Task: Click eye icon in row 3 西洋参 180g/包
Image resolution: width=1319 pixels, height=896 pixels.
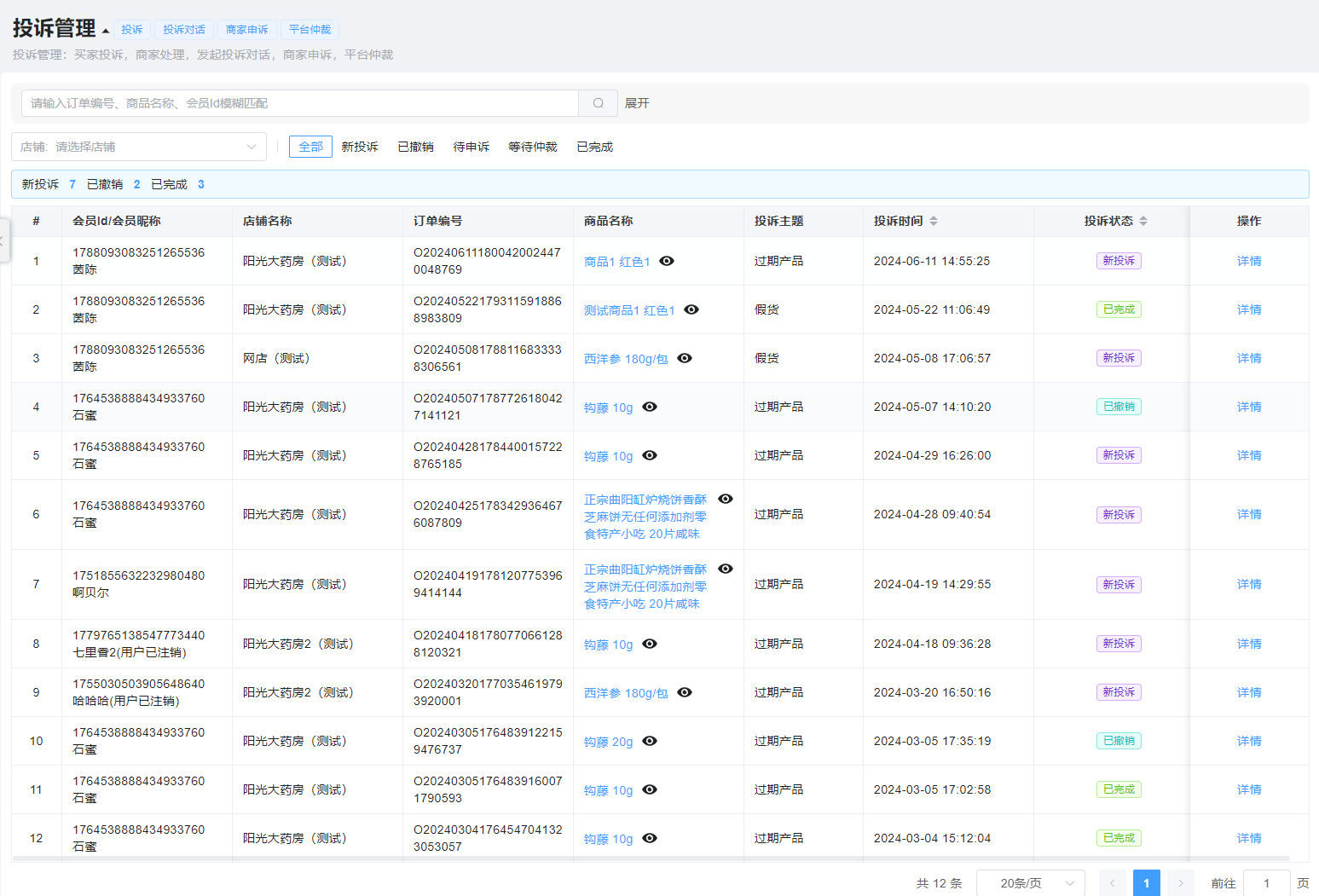Action: 685,358
